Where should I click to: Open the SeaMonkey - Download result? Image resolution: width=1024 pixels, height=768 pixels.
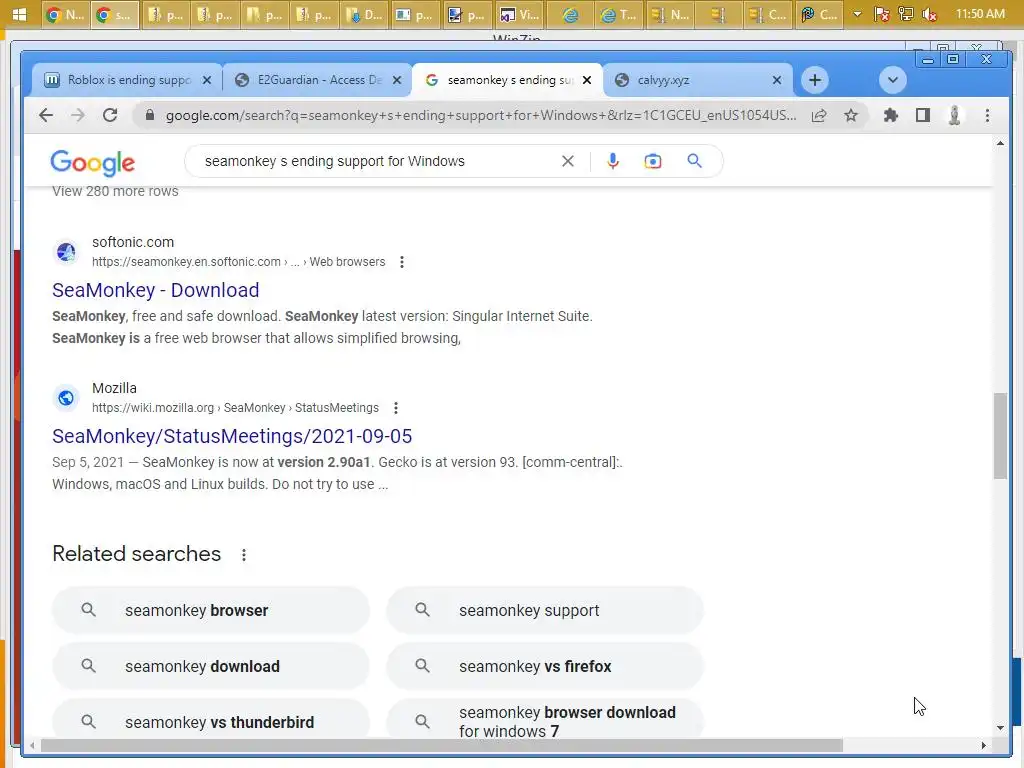pos(155,290)
